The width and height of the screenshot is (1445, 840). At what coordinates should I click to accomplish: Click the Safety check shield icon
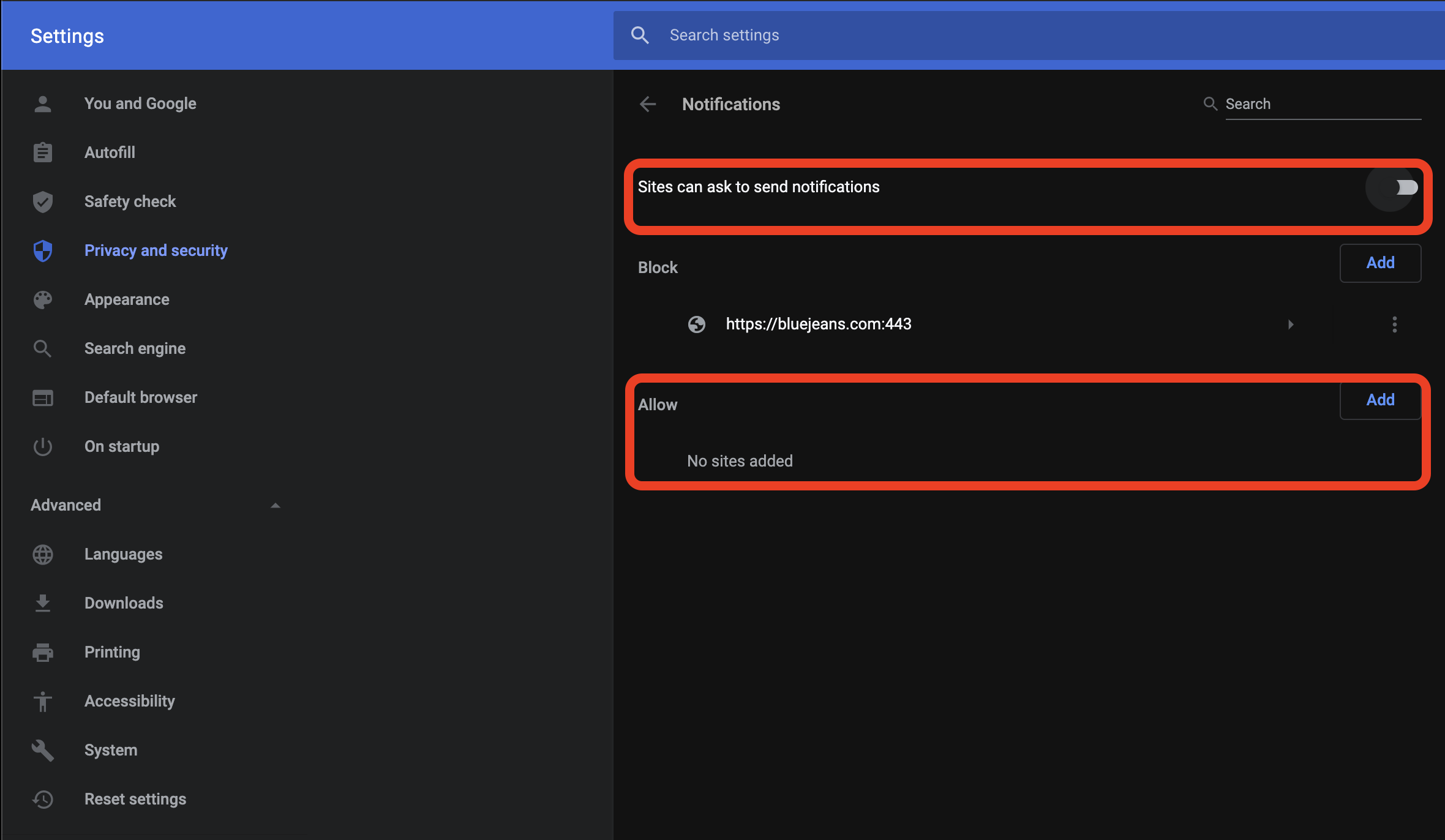click(42, 201)
